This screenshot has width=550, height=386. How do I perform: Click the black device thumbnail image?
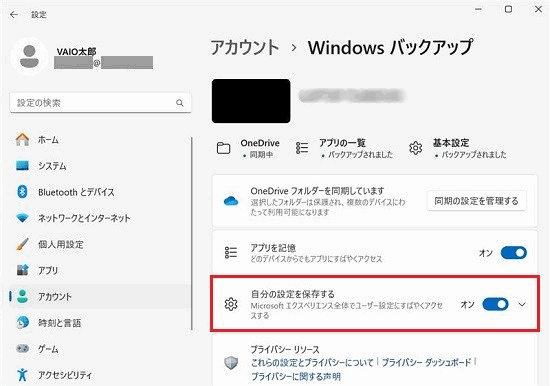click(251, 101)
